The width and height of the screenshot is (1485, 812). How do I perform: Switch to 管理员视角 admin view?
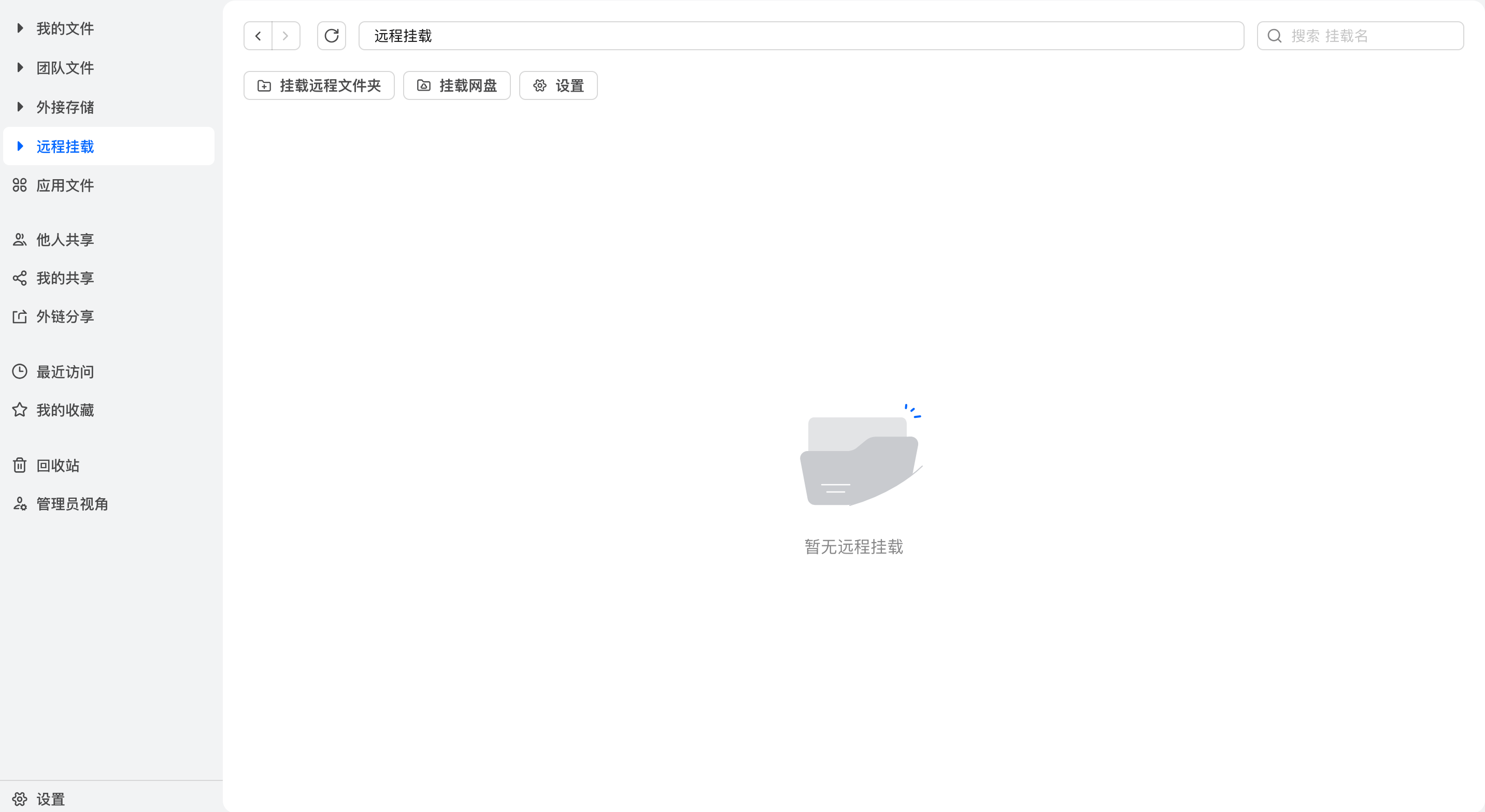coord(72,504)
